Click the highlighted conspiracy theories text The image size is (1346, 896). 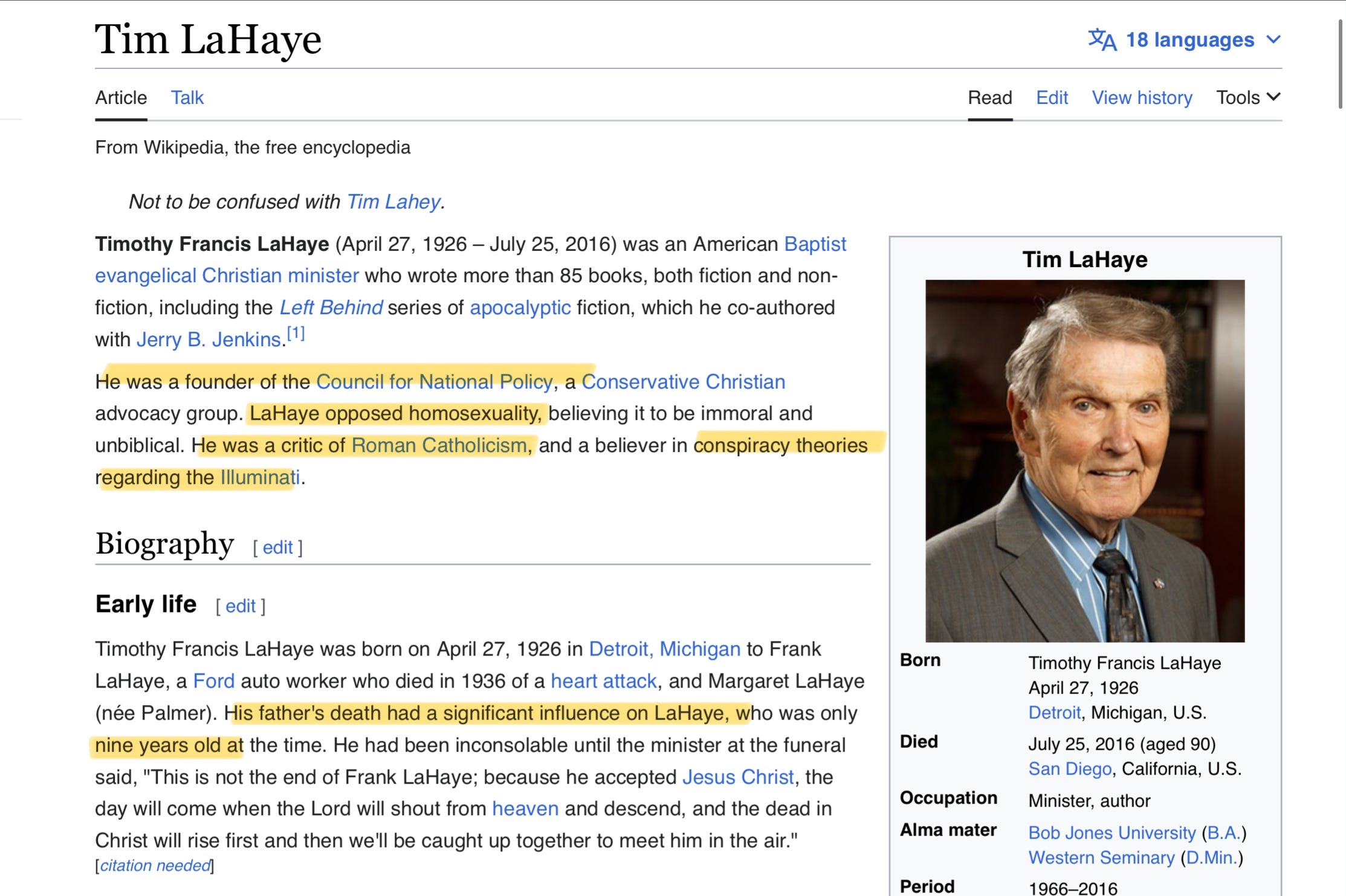[780, 445]
